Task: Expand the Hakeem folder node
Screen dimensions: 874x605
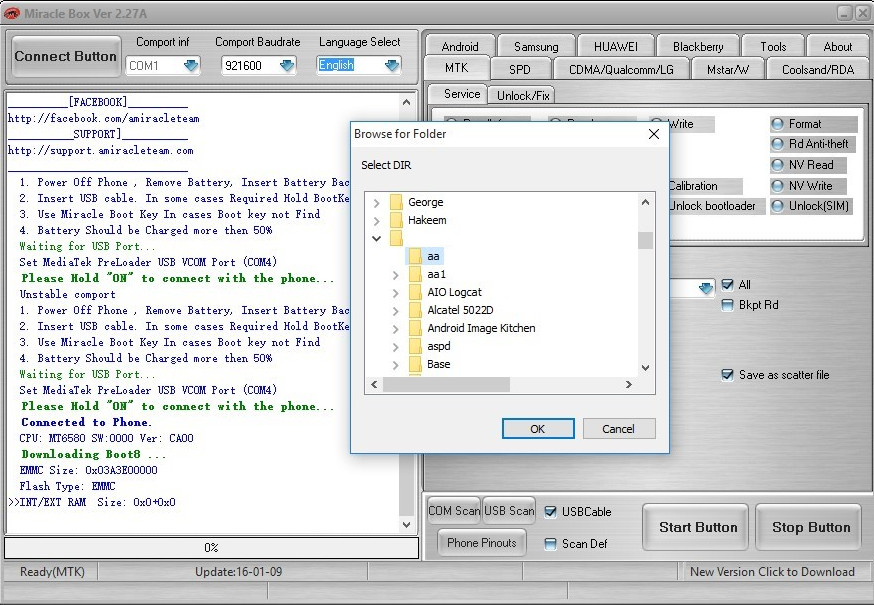Action: click(x=377, y=220)
